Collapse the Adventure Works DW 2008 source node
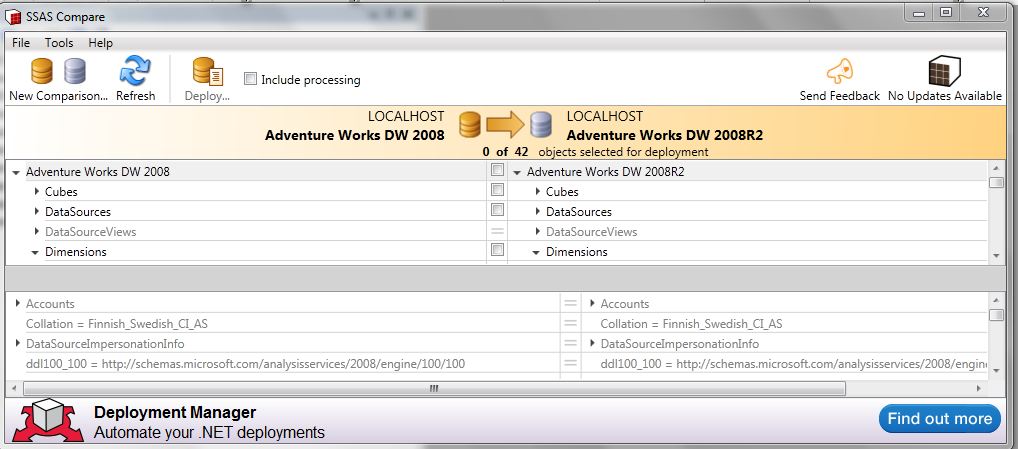The height and width of the screenshot is (449, 1018). point(16,173)
